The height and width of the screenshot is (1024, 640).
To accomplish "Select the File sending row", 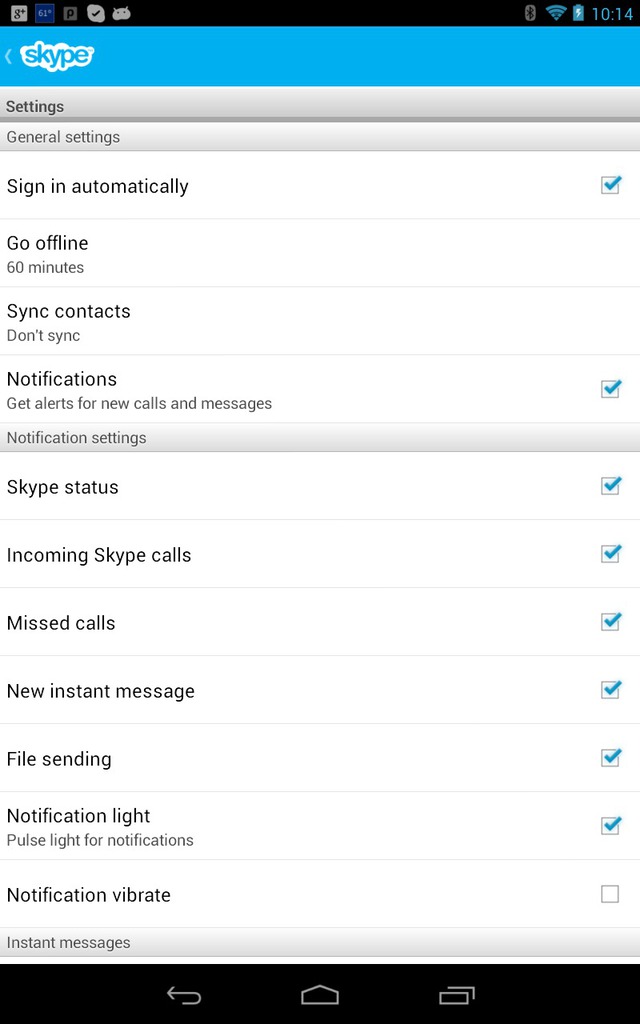I will [320, 758].
